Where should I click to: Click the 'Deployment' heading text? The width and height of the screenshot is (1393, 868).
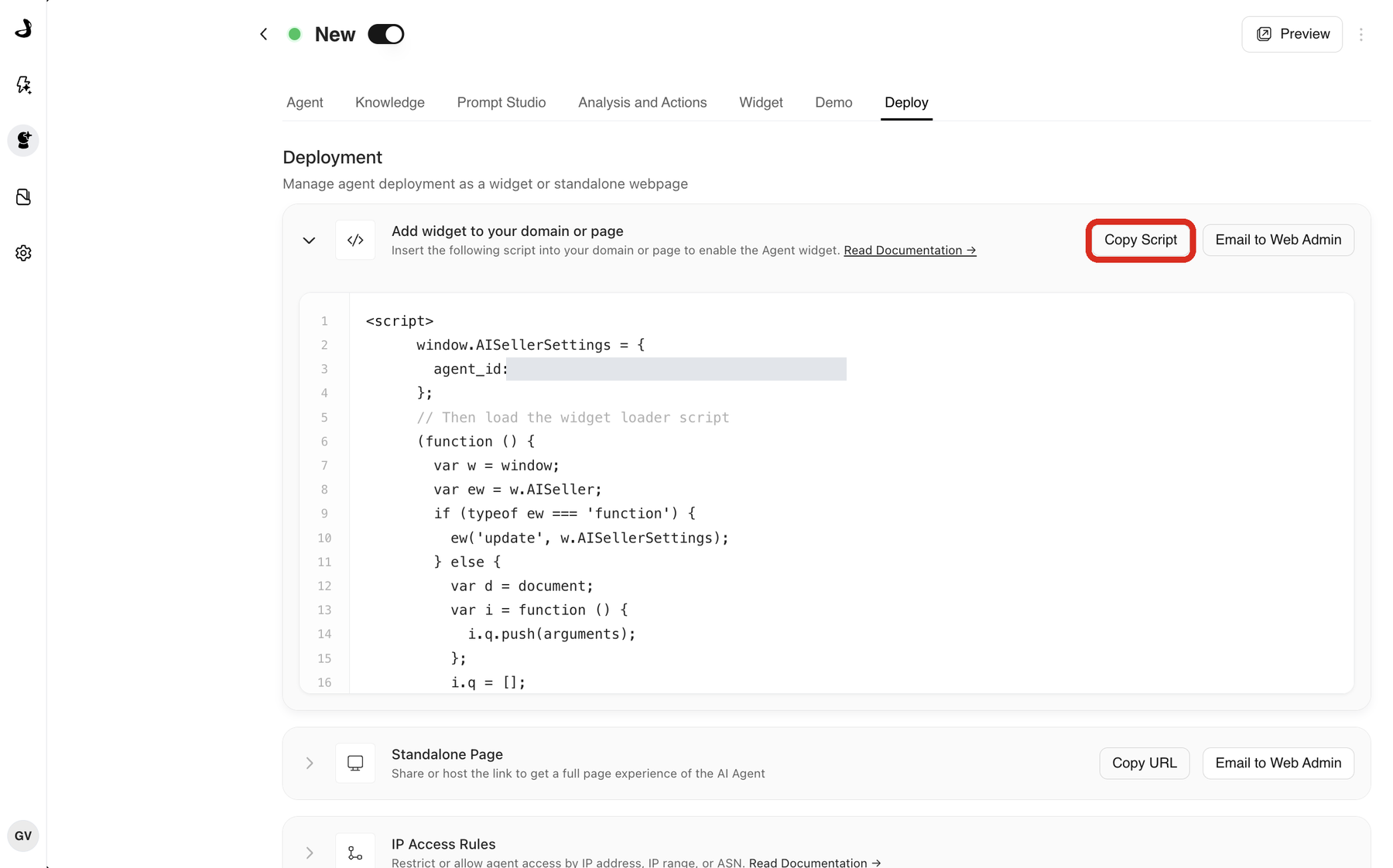(333, 157)
